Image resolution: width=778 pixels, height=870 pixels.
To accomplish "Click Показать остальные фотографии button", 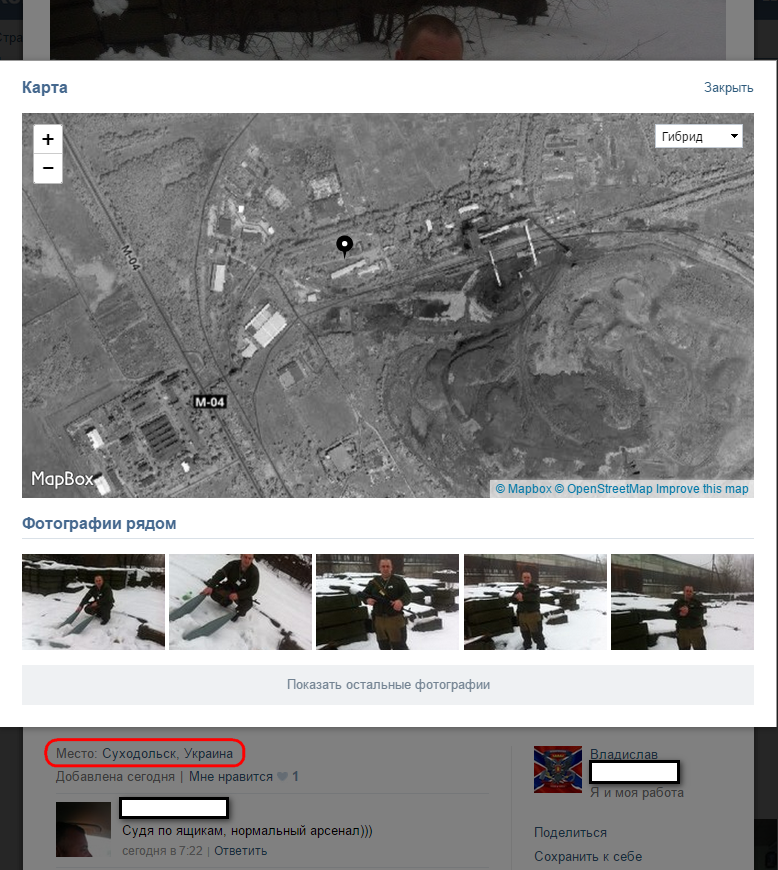I will (388, 685).
